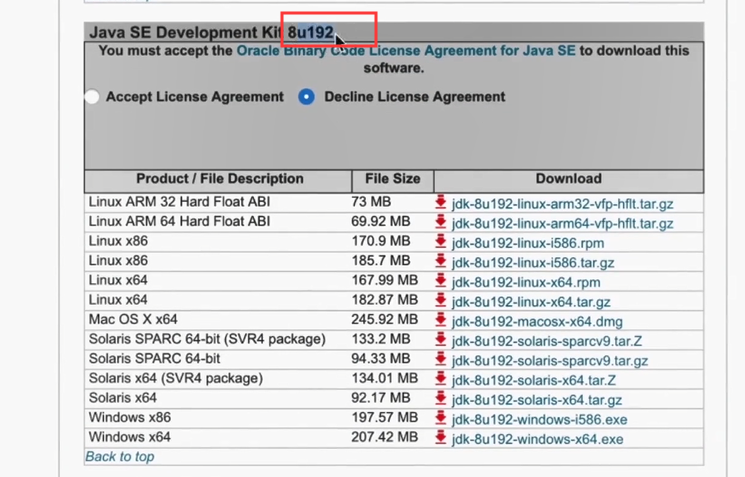Click download icon for solaris-sparcv9.tar.Z
Viewport: 745px width, 477px height.
(441, 339)
